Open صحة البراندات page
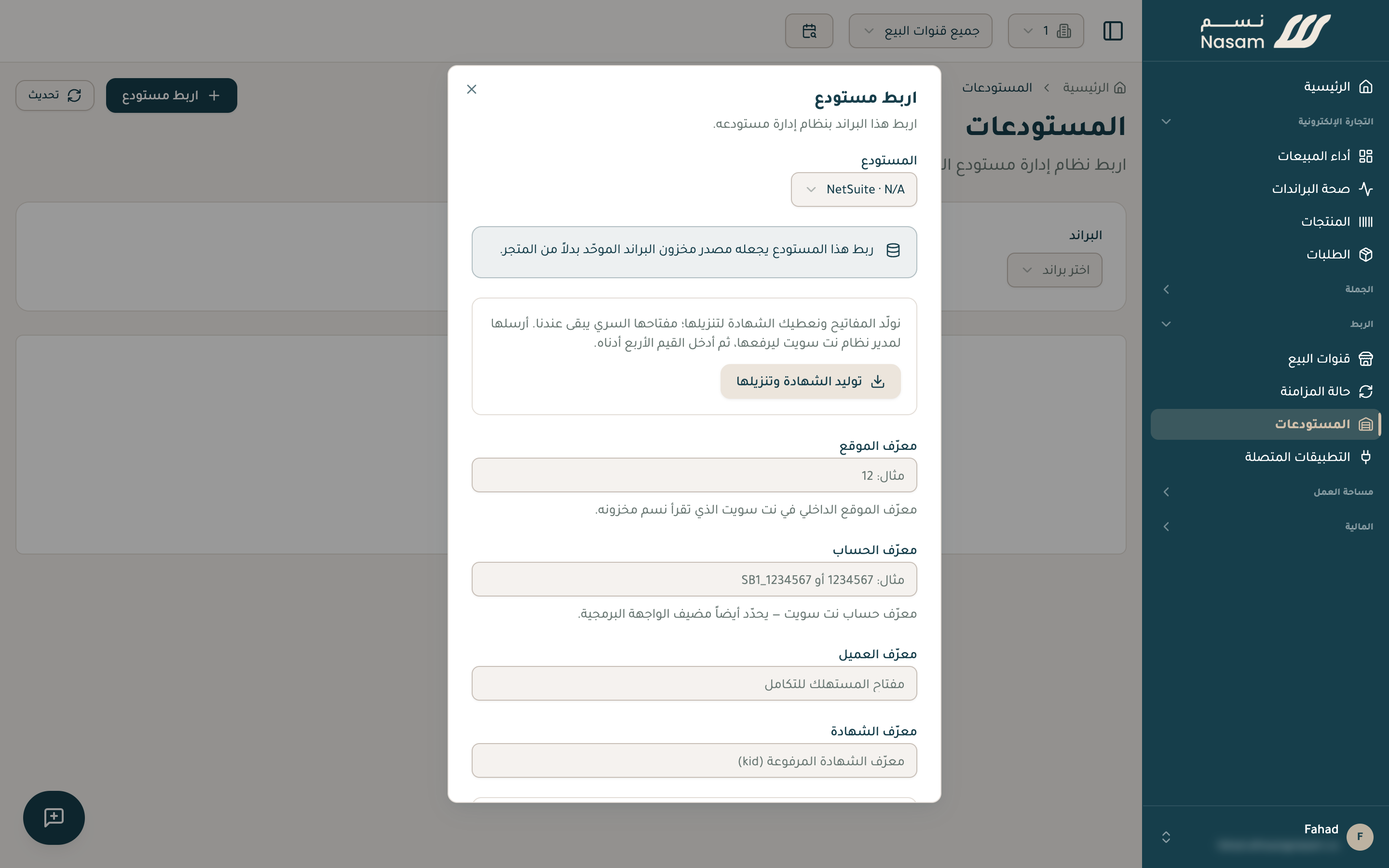1389x868 pixels. 1265,189
